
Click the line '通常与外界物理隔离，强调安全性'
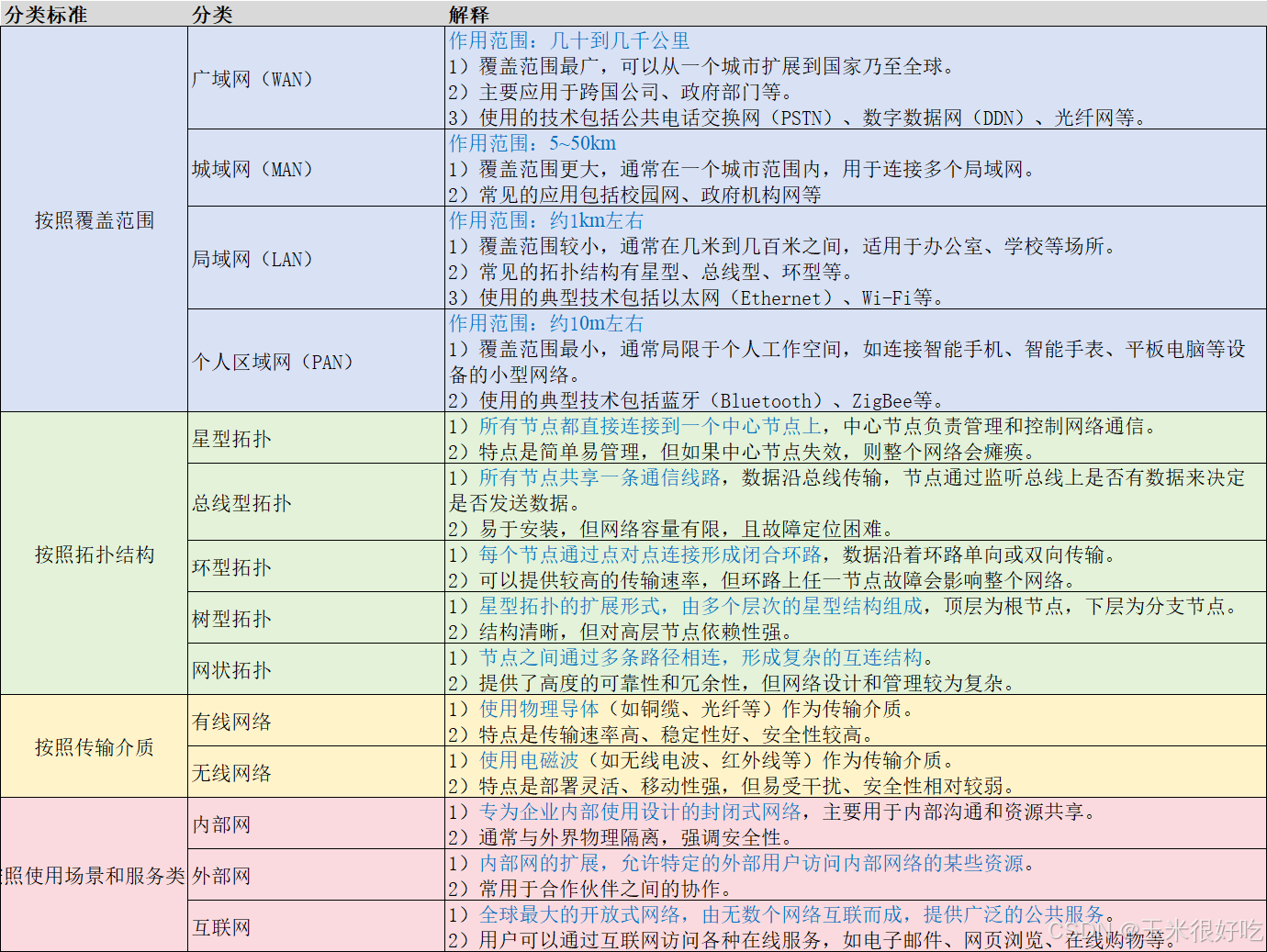pos(621,837)
